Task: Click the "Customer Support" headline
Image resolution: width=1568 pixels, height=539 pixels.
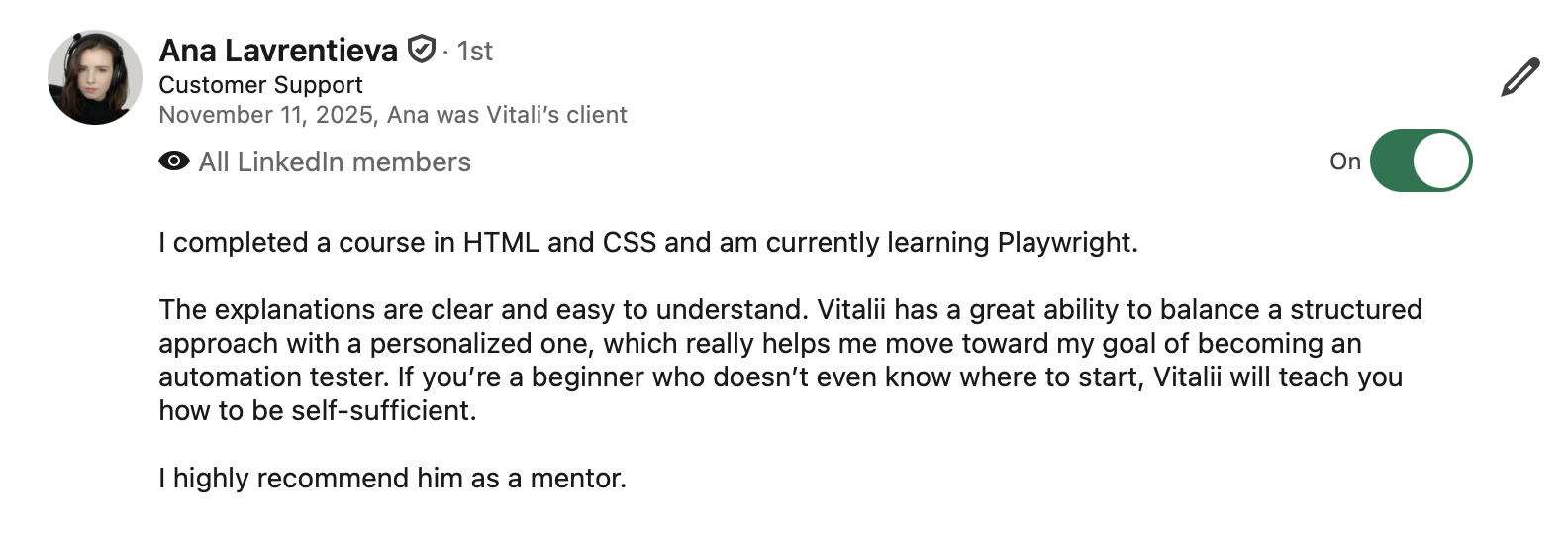Action: pyautogui.click(x=260, y=85)
